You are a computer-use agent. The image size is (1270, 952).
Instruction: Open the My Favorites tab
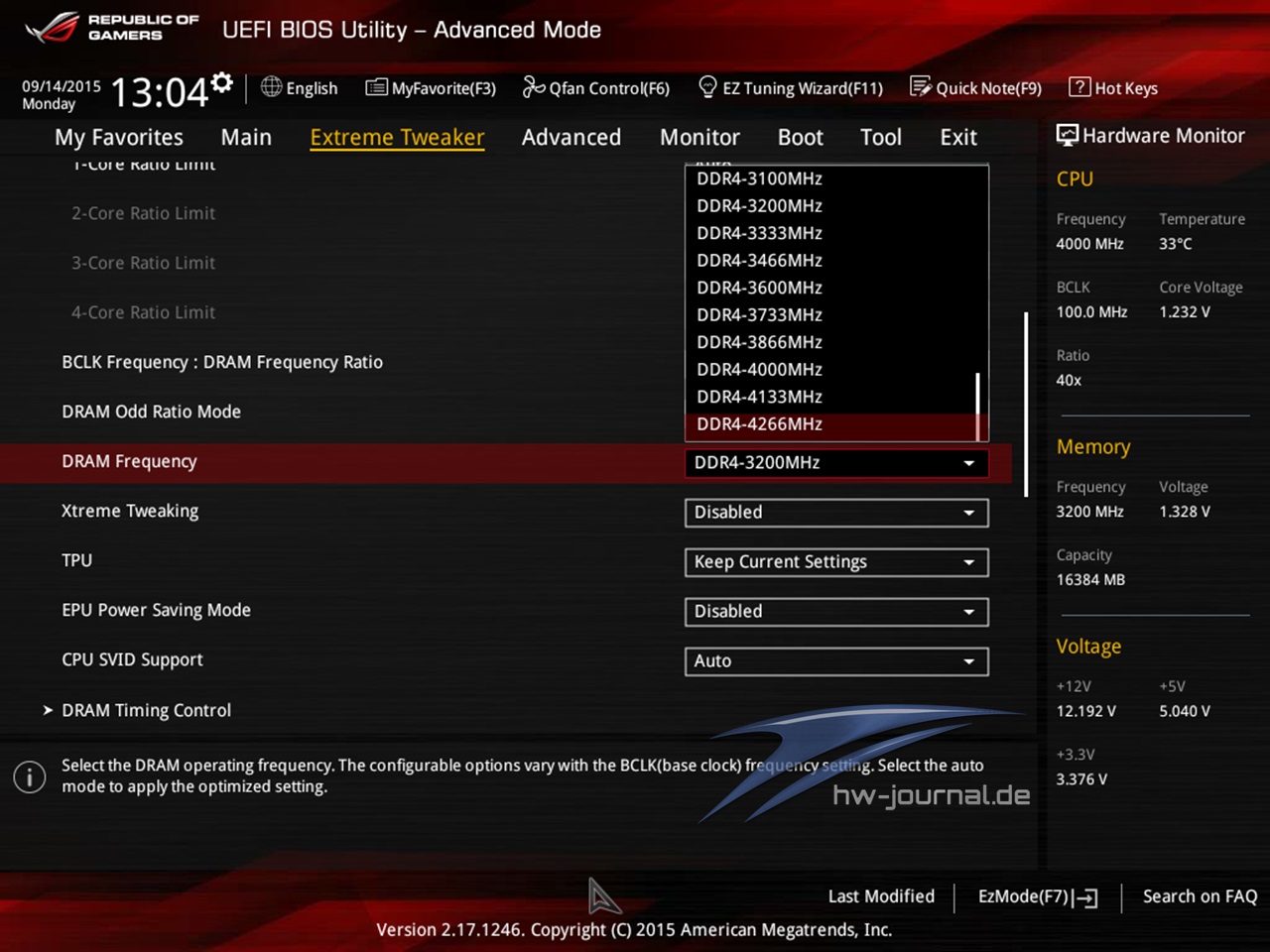point(119,137)
